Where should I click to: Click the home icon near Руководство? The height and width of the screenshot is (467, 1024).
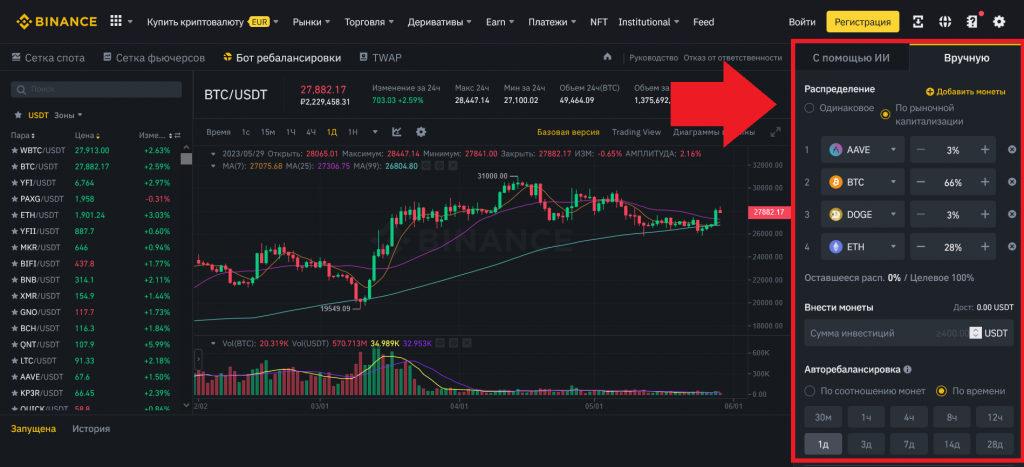607,57
